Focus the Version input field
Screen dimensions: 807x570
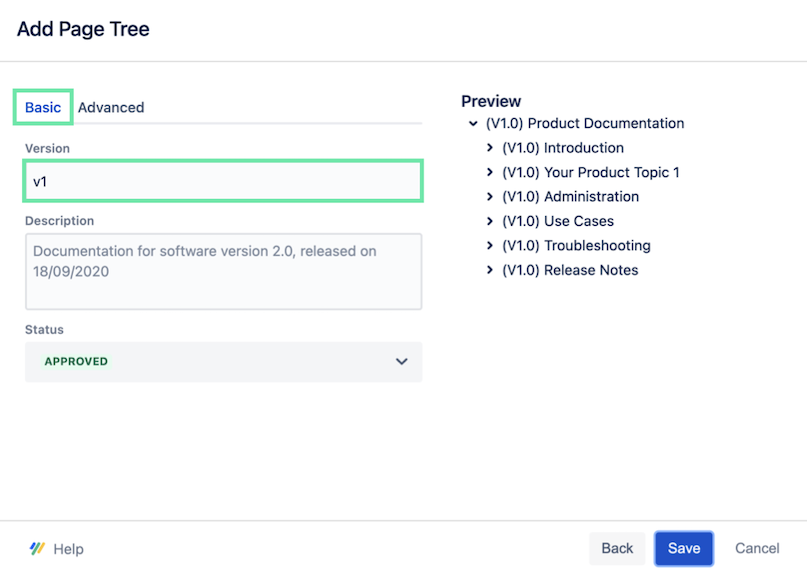pyautogui.click(x=223, y=181)
